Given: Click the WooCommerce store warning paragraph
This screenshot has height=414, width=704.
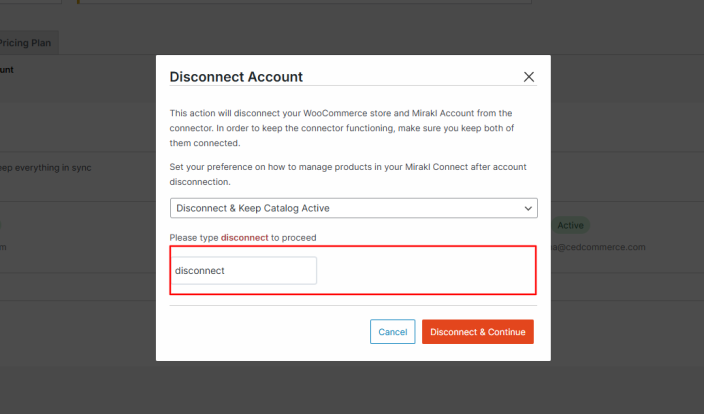Looking at the screenshot, I should [x=342, y=127].
